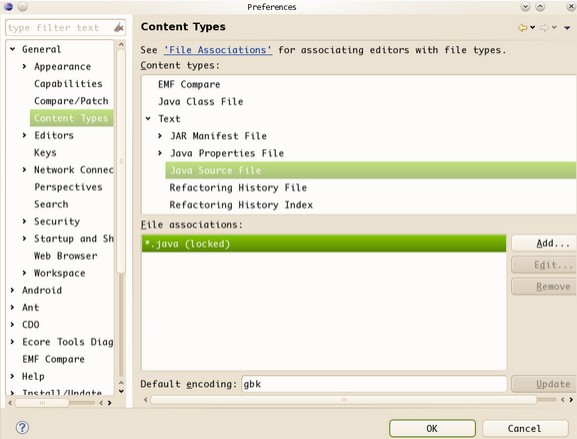
Task: Click the help question mark icon
Action: 22,428
